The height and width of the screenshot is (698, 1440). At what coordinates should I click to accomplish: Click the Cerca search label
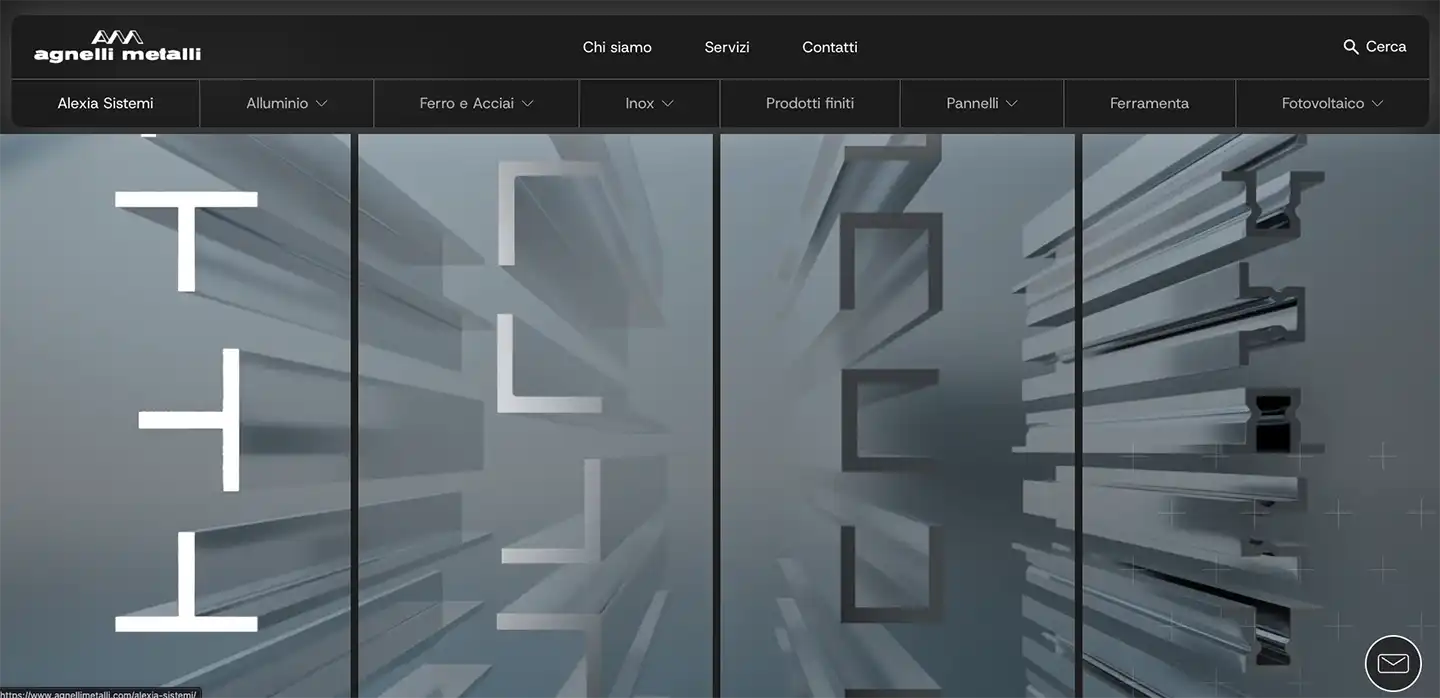click(x=1386, y=47)
